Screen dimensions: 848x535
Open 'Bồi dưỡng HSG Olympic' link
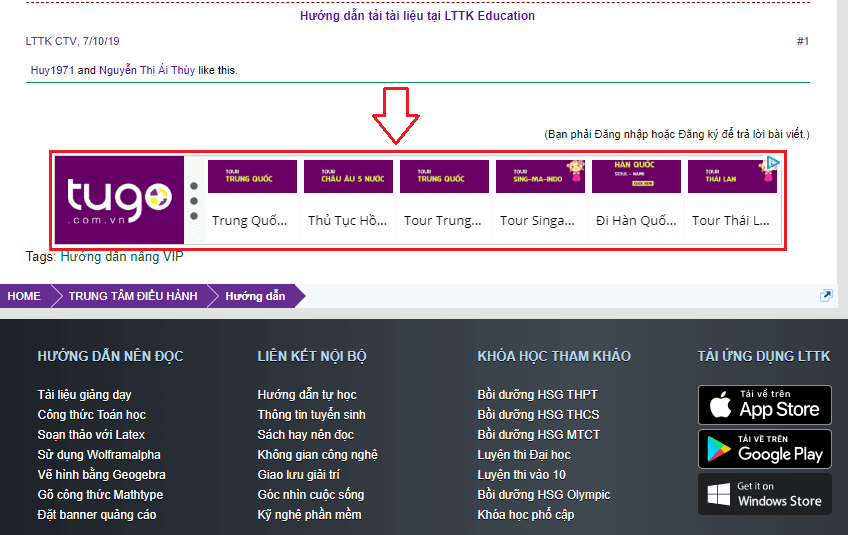544,495
